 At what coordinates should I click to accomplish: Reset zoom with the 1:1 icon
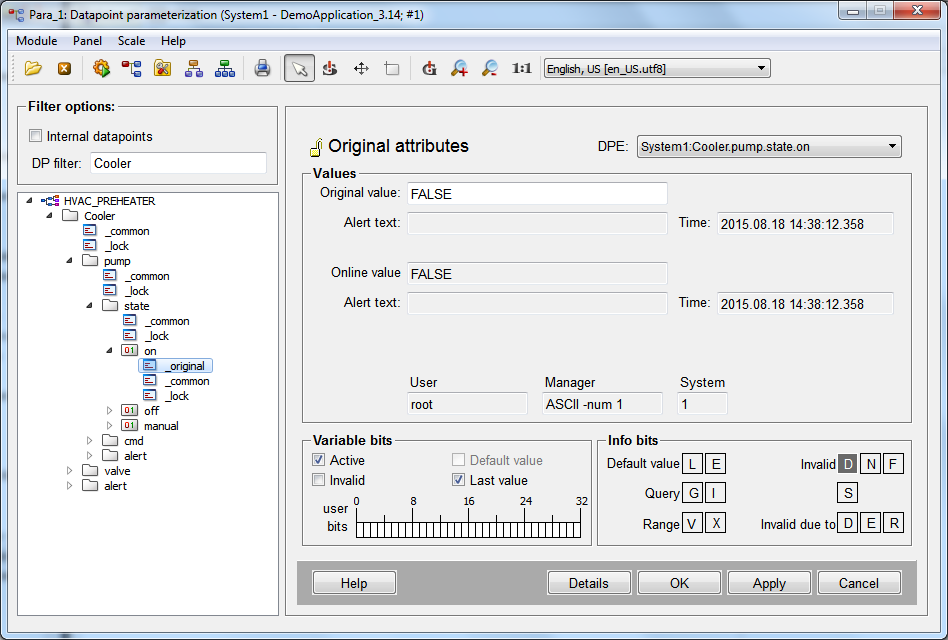tap(521, 69)
